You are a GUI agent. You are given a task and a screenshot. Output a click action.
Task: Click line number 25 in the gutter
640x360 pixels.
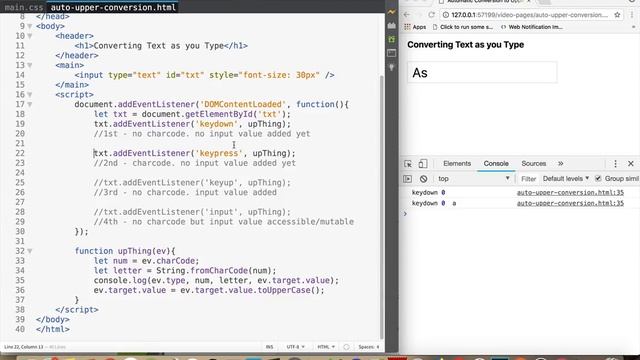(x=20, y=183)
